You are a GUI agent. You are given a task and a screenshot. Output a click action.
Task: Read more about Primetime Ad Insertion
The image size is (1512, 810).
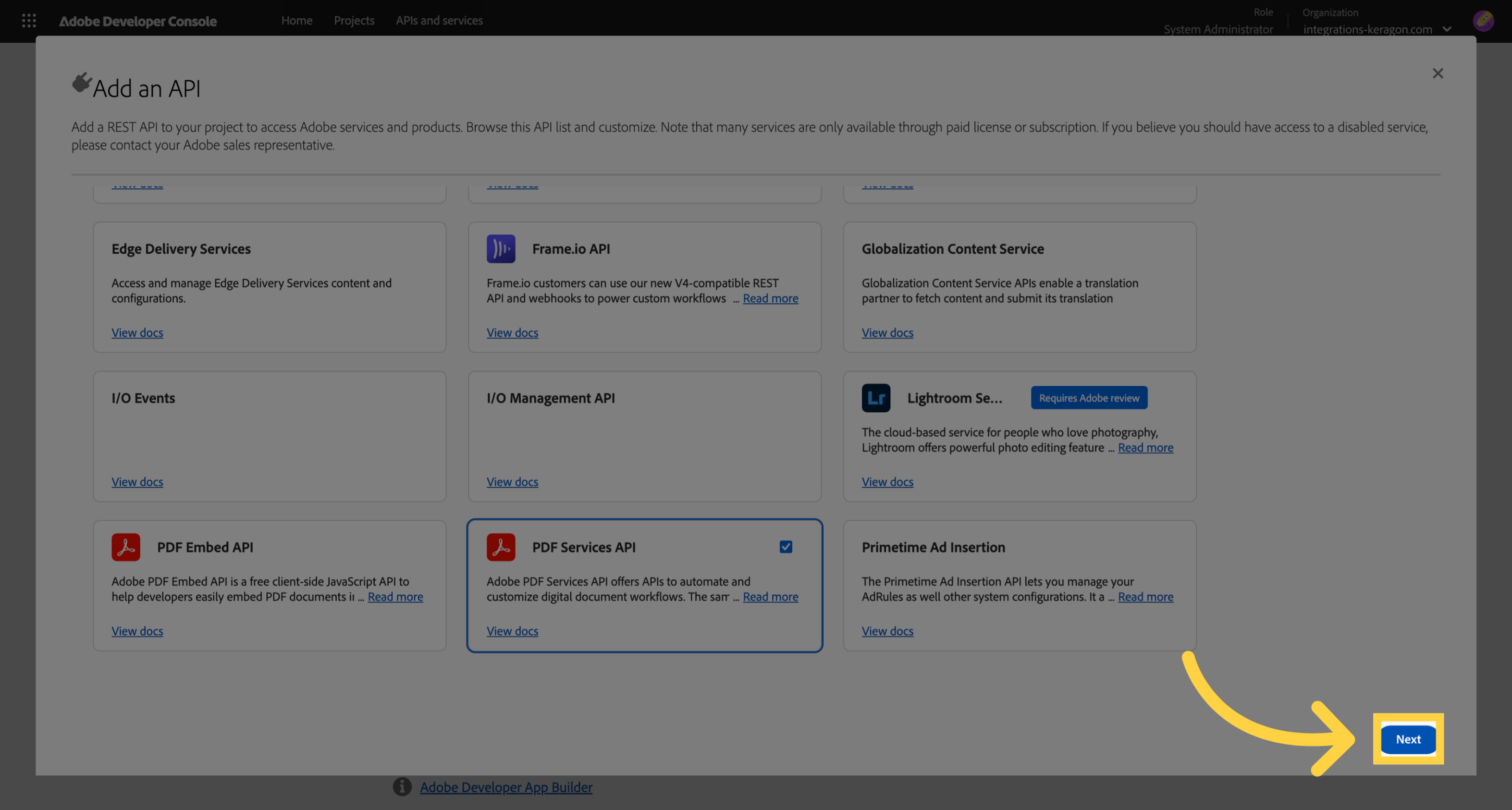pos(1145,596)
